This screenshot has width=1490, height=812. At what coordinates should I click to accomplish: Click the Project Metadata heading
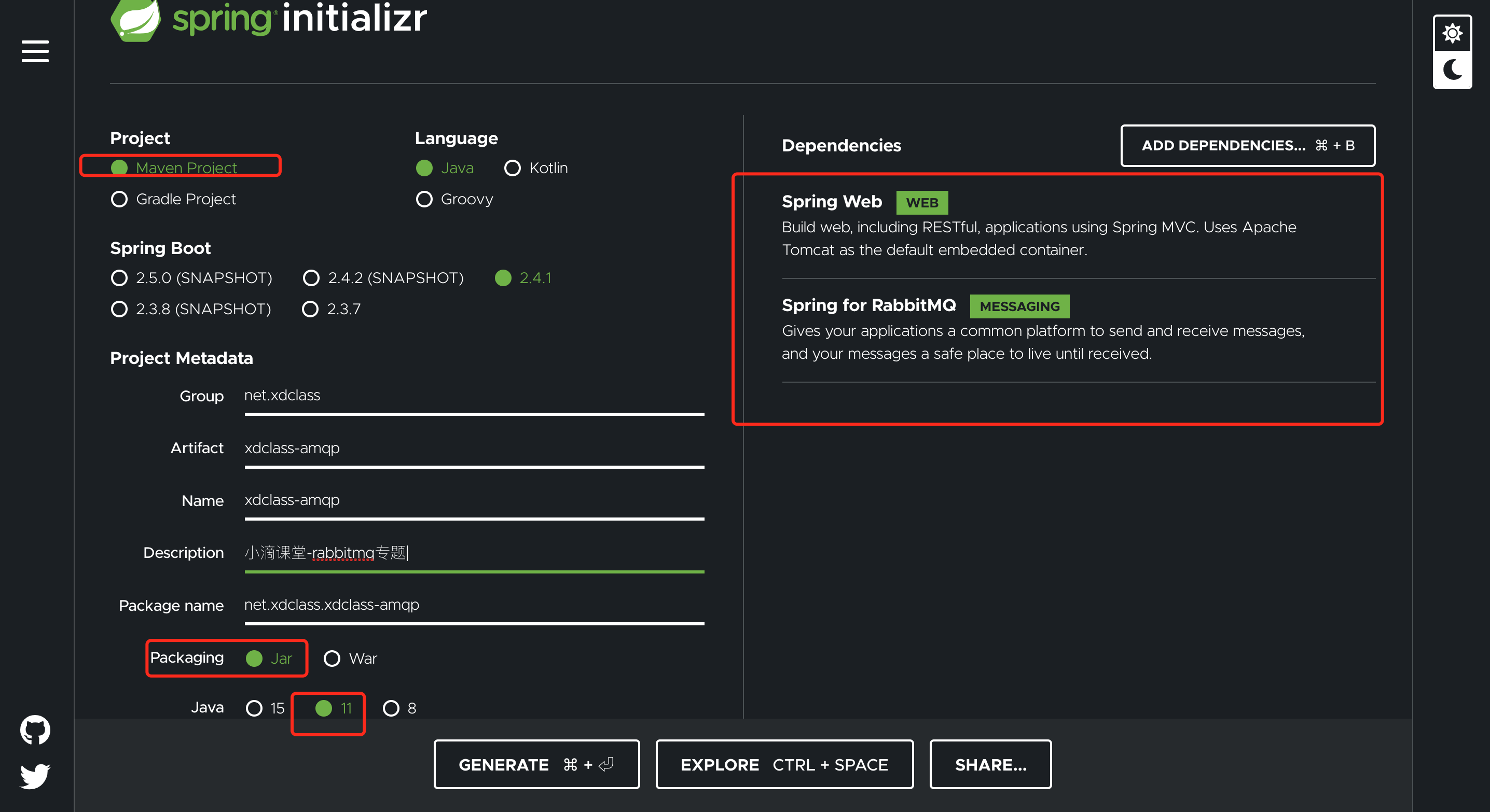click(182, 358)
